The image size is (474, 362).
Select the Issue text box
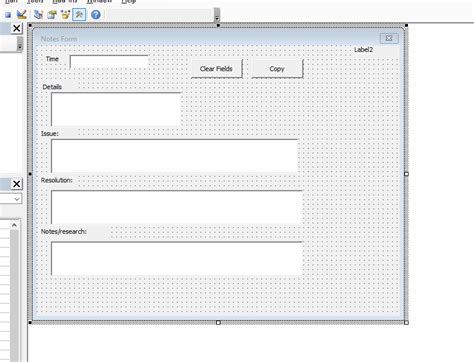click(174, 156)
